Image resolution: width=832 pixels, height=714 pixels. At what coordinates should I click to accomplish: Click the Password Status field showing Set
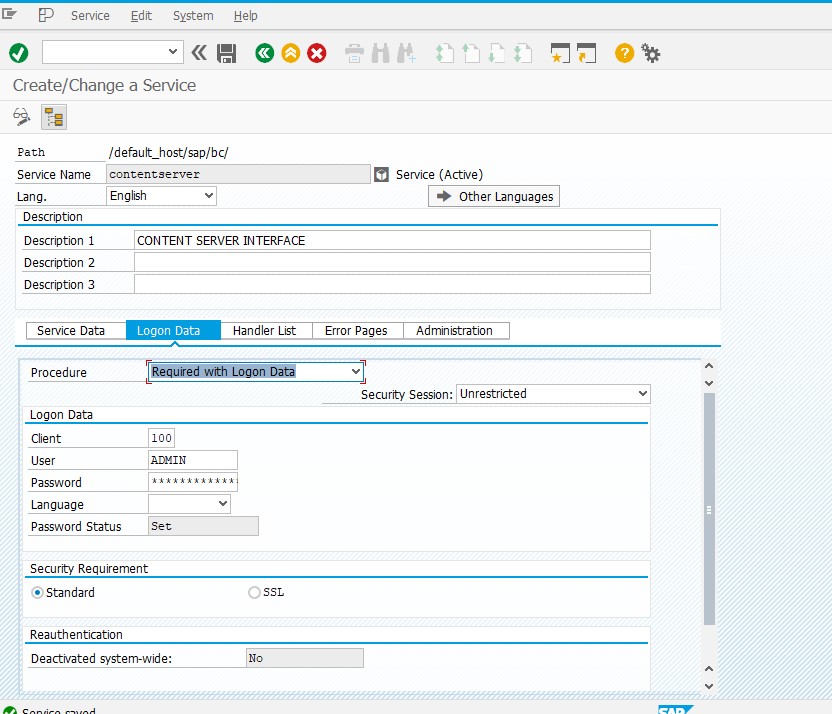[203, 526]
